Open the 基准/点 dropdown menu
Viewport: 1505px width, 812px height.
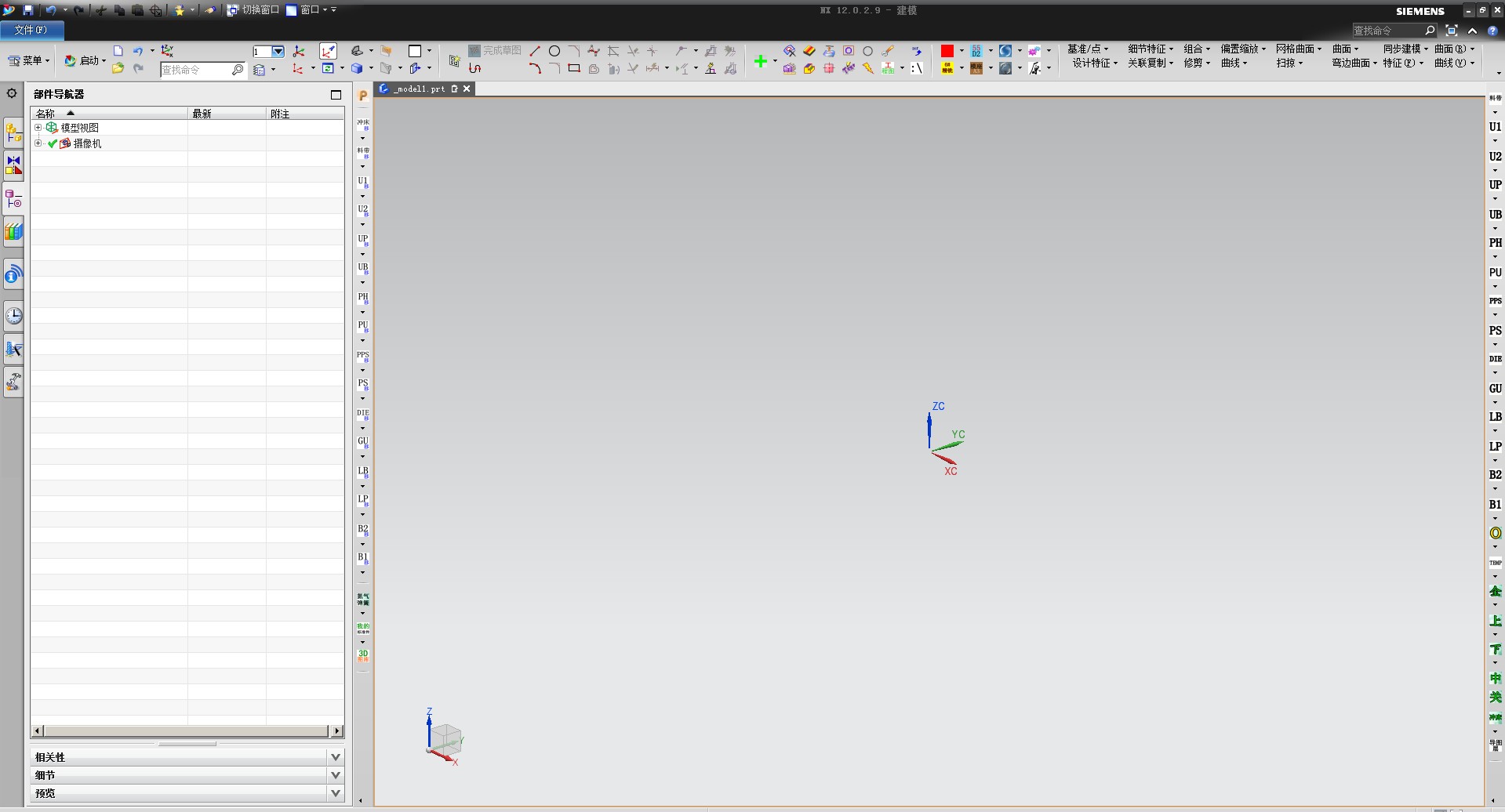click(x=1088, y=49)
